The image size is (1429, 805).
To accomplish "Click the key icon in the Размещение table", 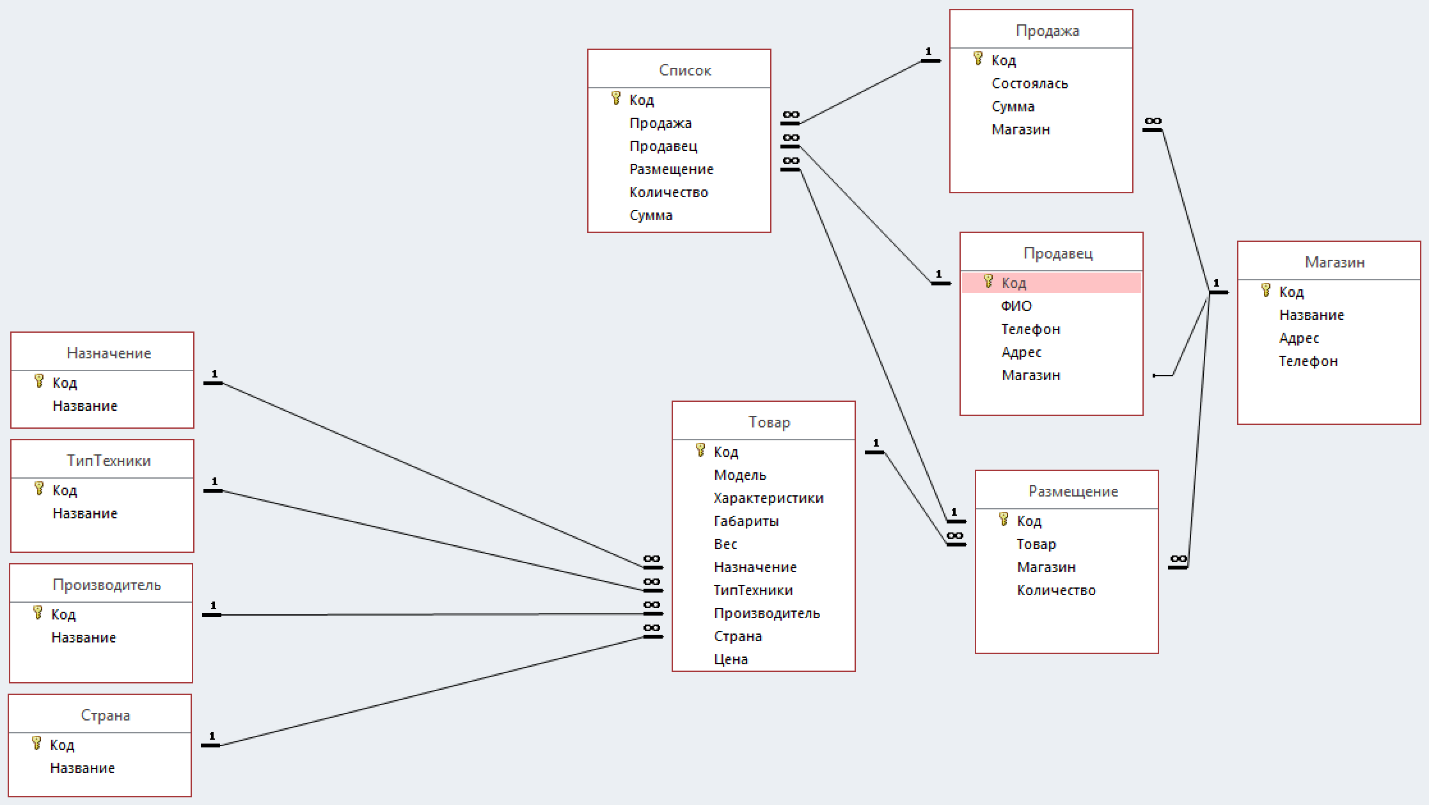I will (1003, 520).
